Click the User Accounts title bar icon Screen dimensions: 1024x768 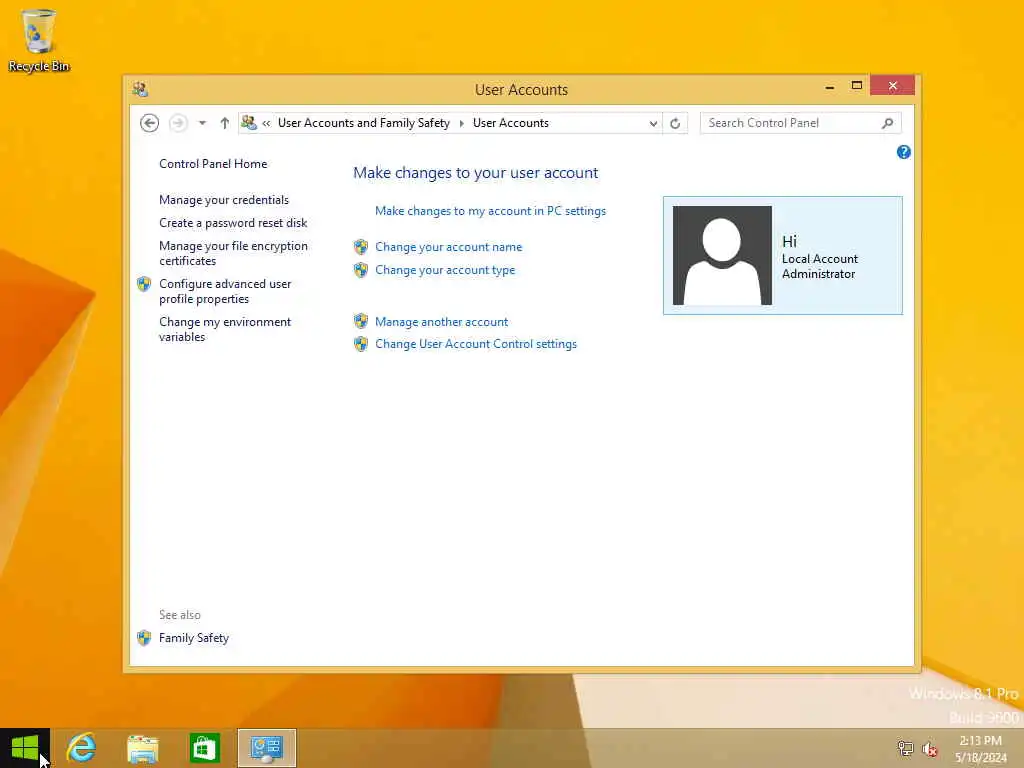pyautogui.click(x=140, y=89)
